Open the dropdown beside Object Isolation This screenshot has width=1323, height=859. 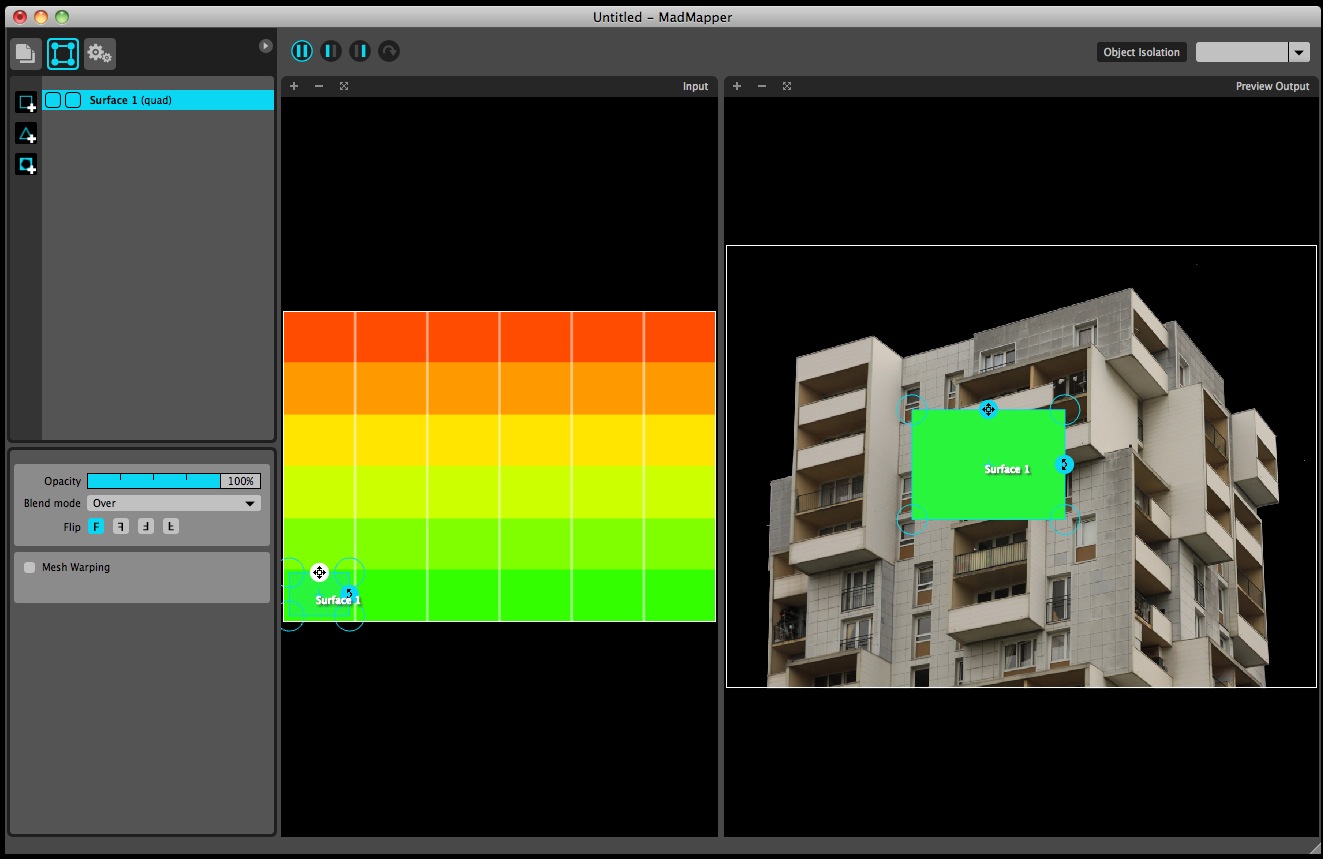coord(1299,52)
